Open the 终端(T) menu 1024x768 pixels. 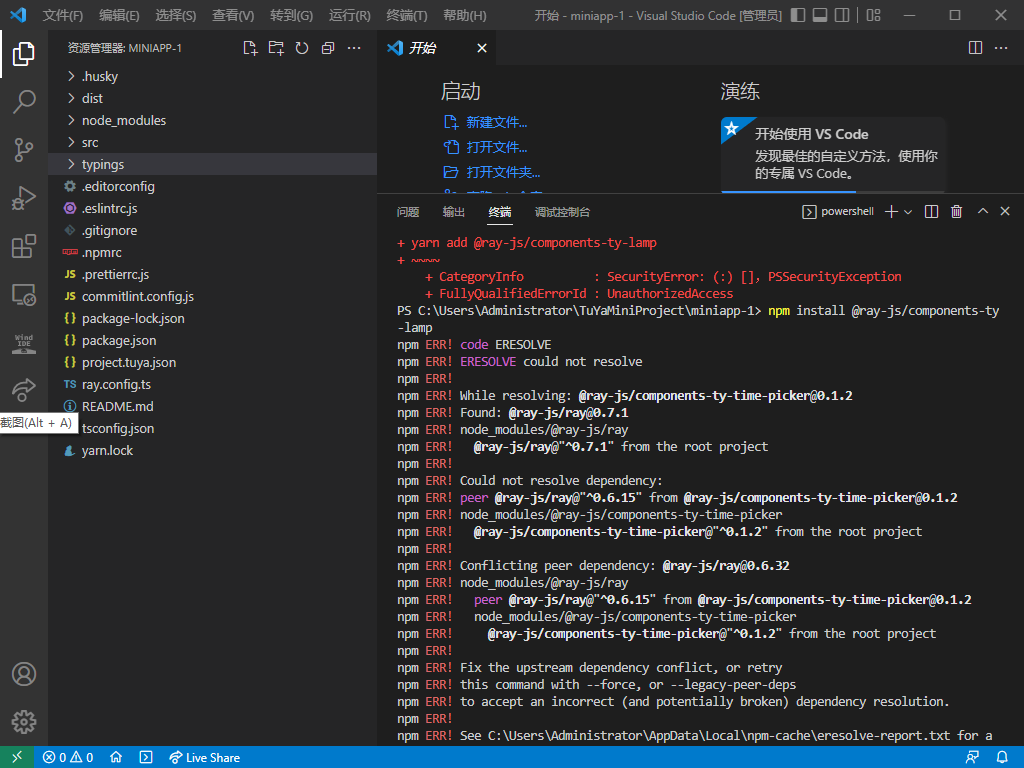click(x=407, y=15)
